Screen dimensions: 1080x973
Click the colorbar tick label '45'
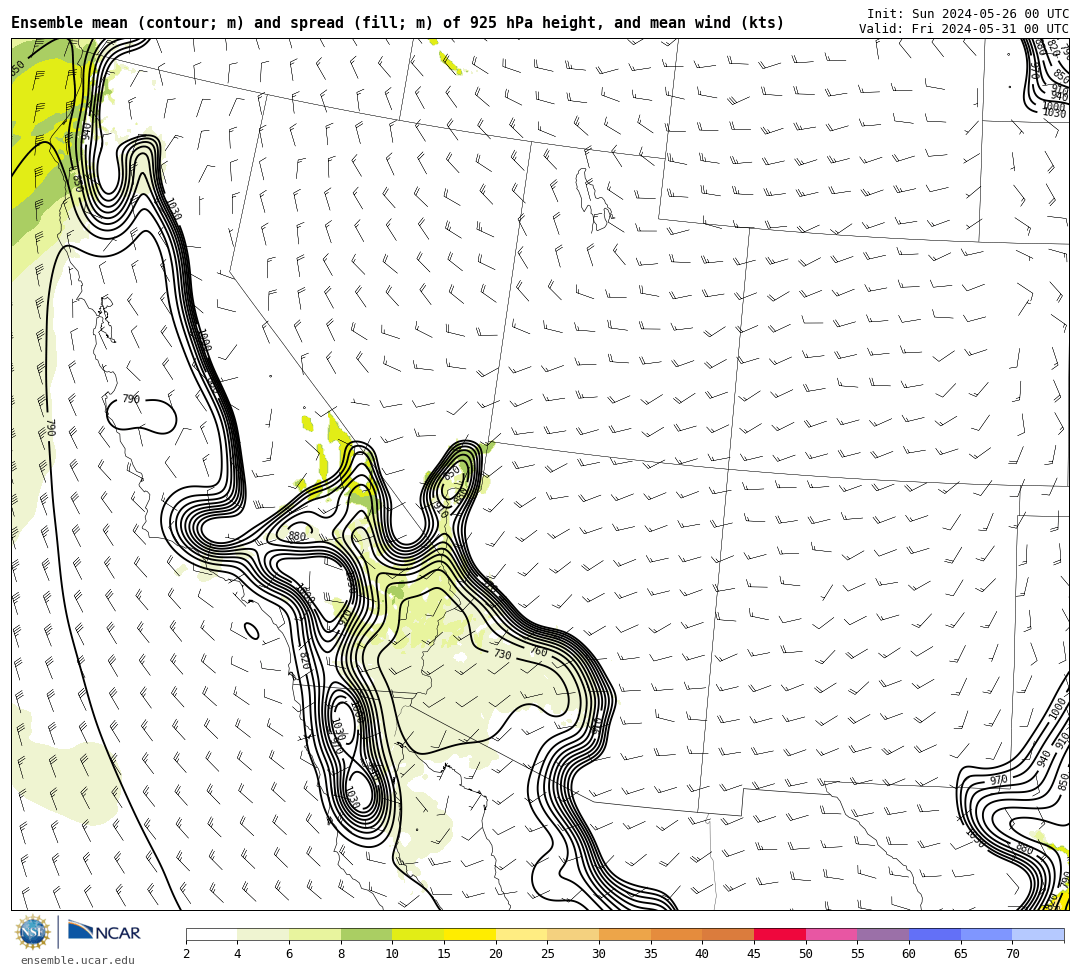pyautogui.click(x=754, y=954)
